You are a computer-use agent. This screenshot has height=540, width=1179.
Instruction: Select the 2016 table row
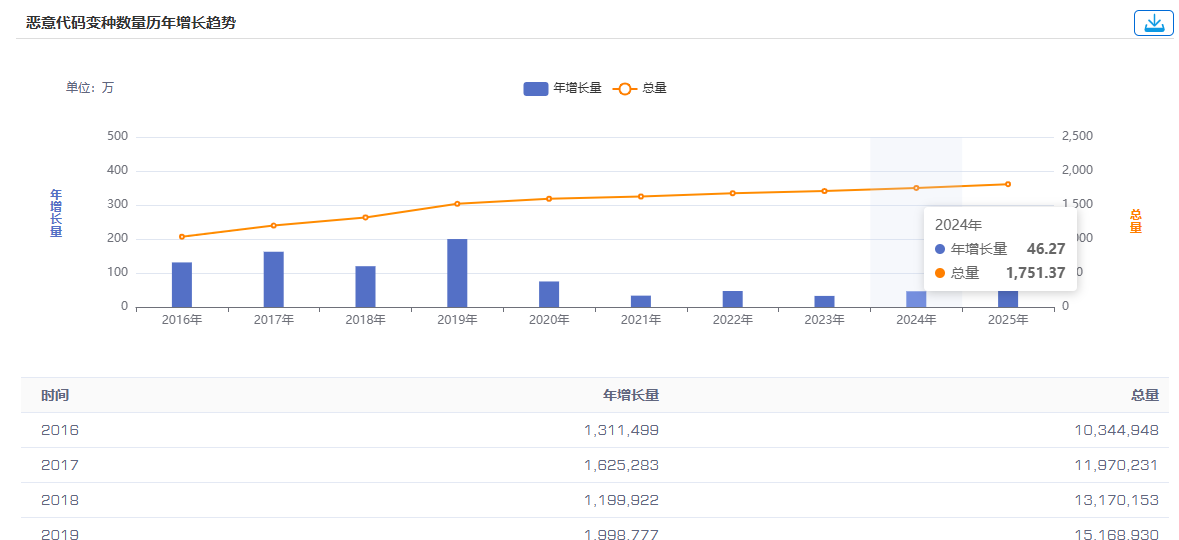click(x=595, y=430)
